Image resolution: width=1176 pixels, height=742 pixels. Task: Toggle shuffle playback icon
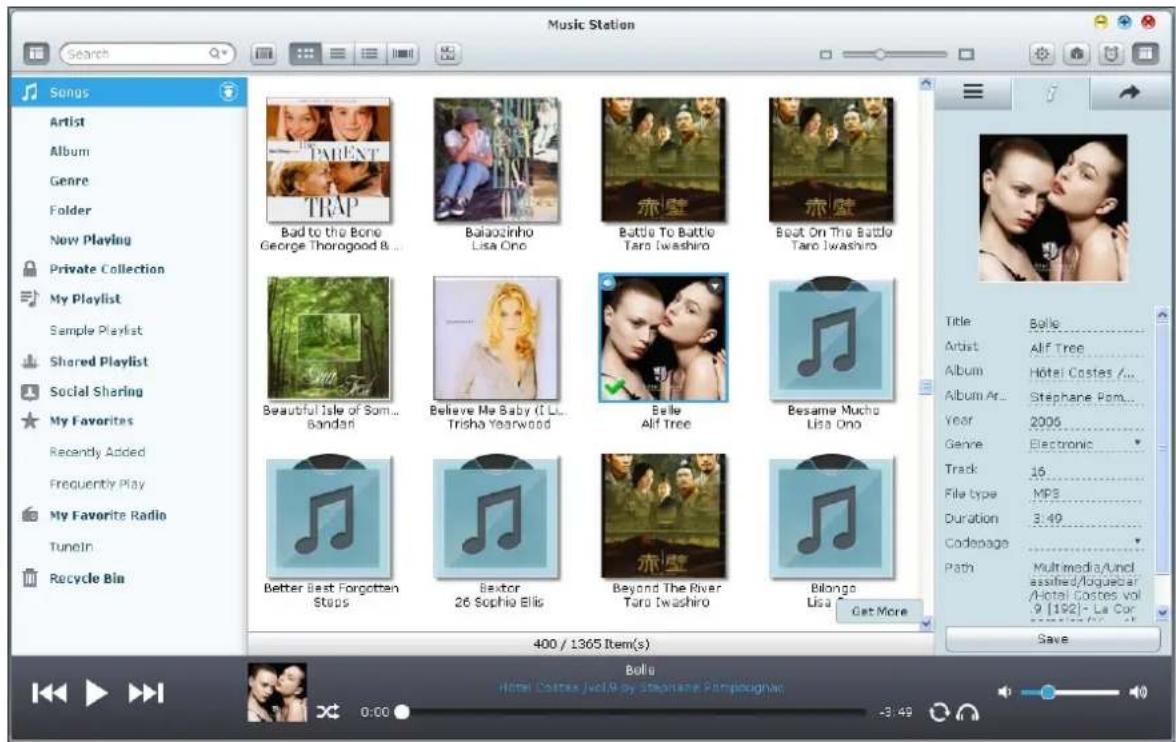[x=327, y=711]
